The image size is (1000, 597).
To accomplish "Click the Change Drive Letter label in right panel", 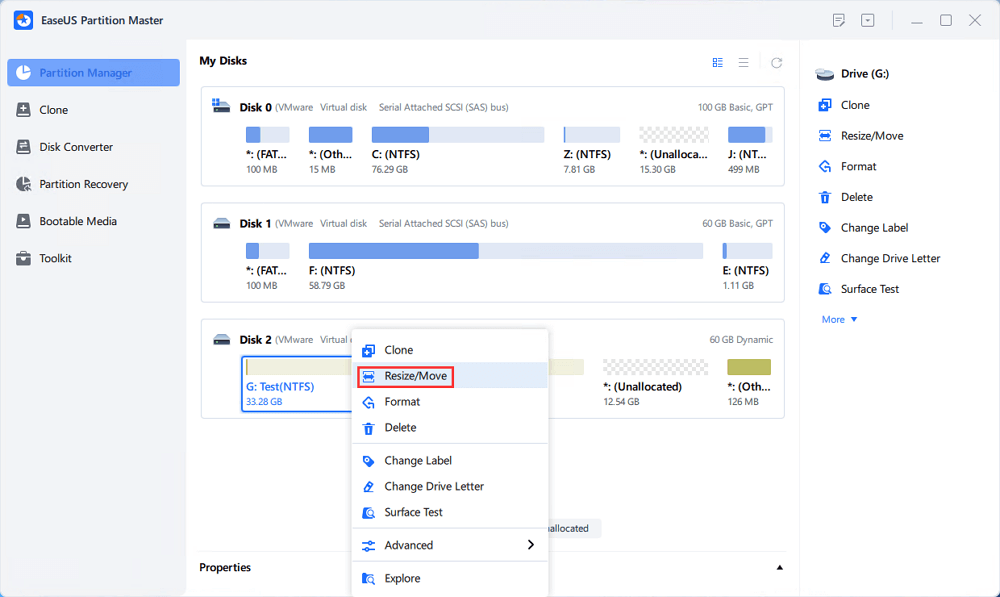I will tap(890, 258).
